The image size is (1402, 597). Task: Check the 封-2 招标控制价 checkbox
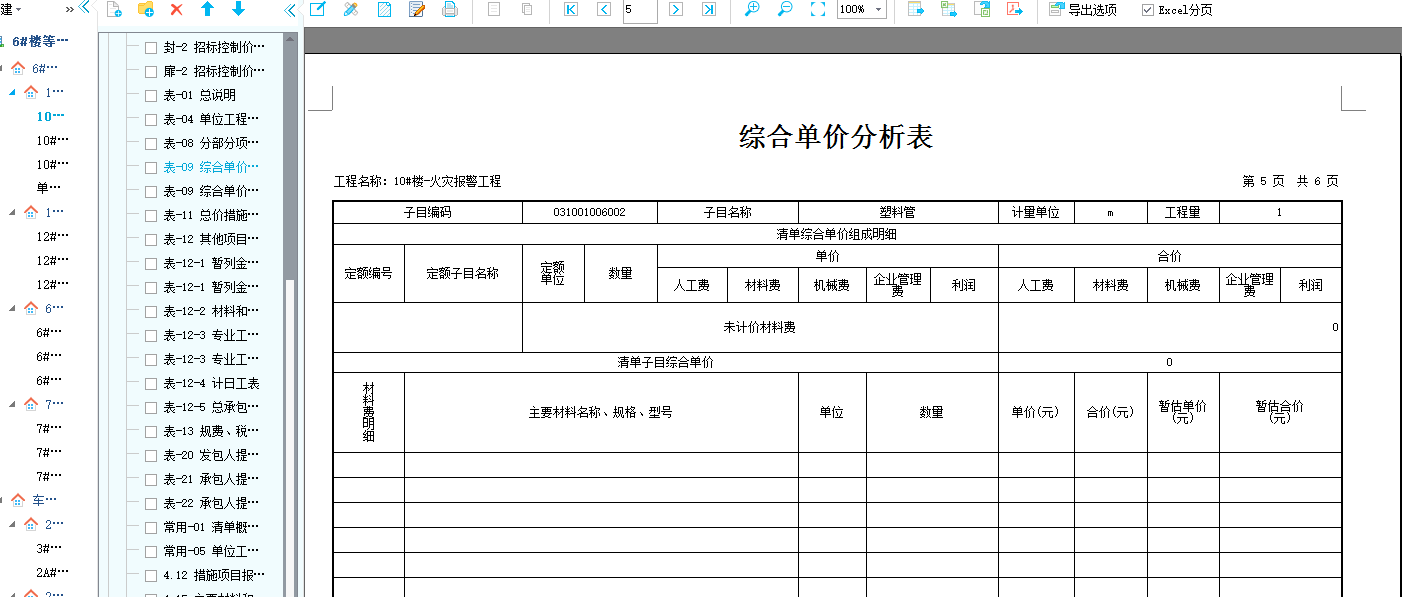(x=151, y=47)
